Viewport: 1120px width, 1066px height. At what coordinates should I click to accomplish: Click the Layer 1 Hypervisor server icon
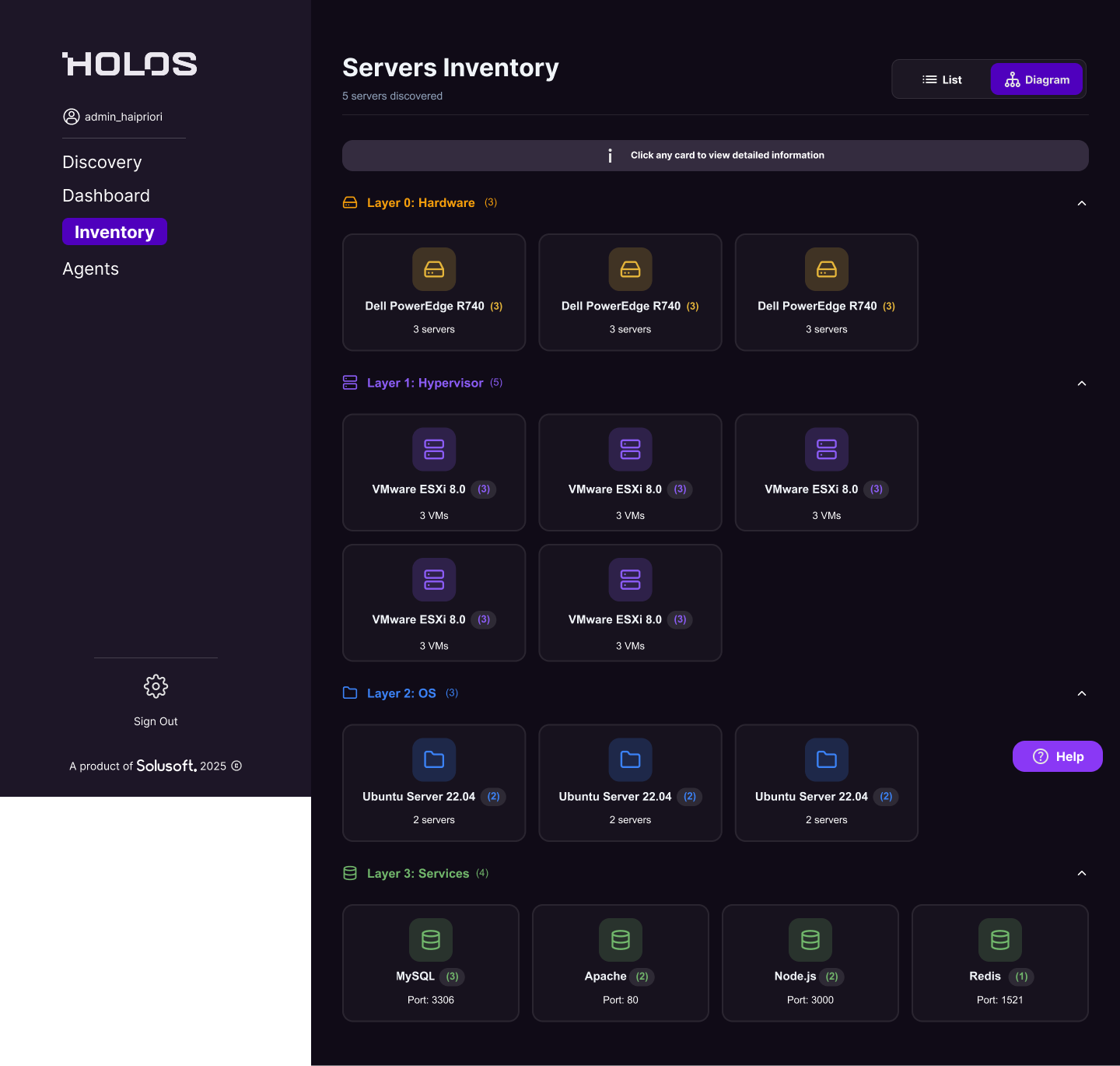(x=350, y=383)
